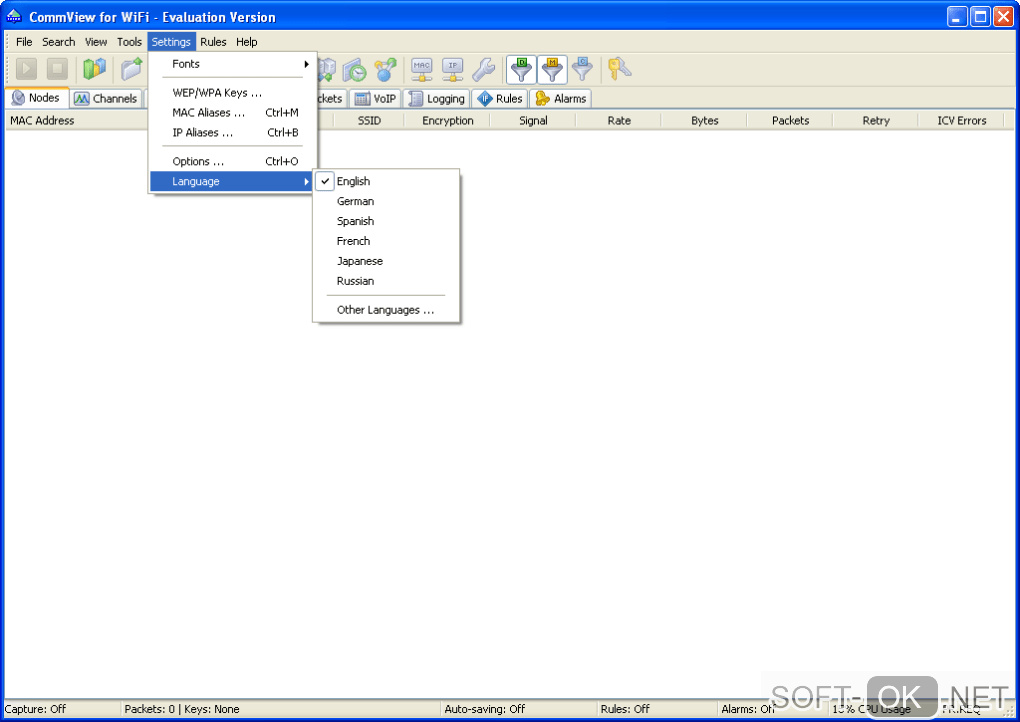
Task: Expand the Fonts submenu
Action: point(232,64)
